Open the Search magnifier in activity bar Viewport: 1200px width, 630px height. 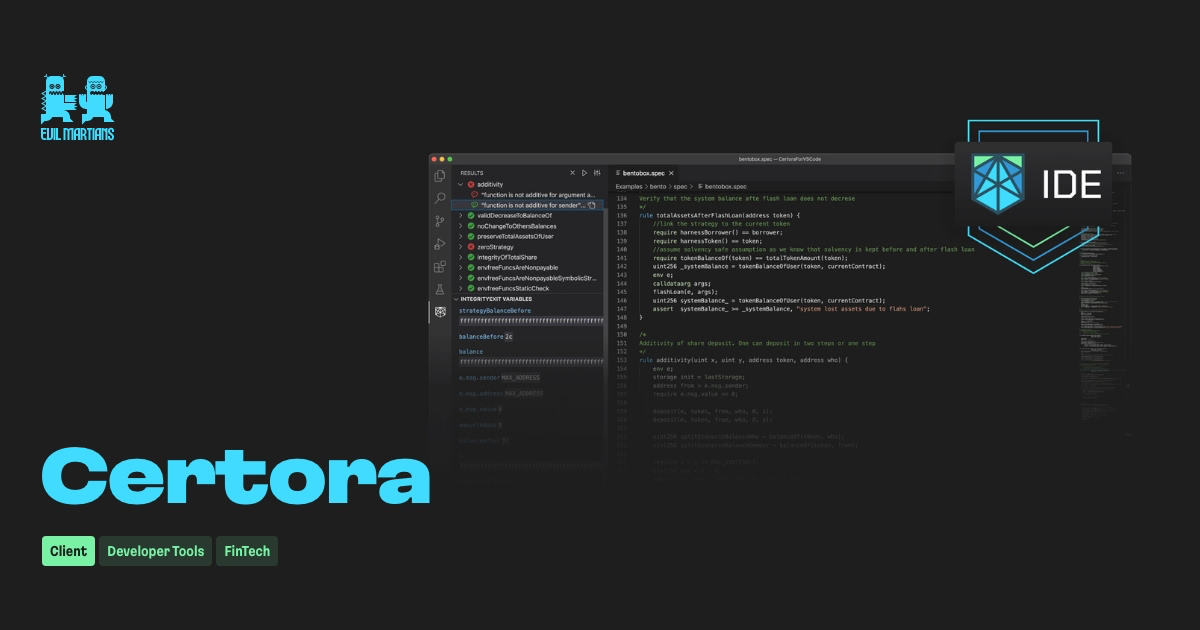point(440,198)
